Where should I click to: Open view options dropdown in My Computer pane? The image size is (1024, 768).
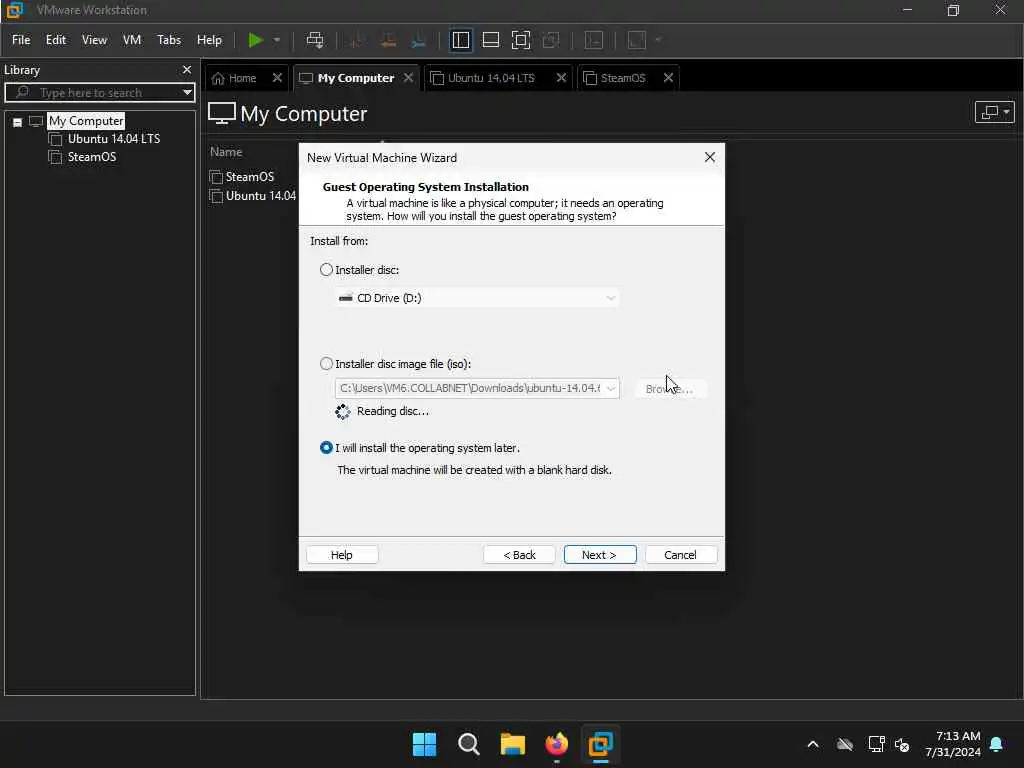[994, 112]
